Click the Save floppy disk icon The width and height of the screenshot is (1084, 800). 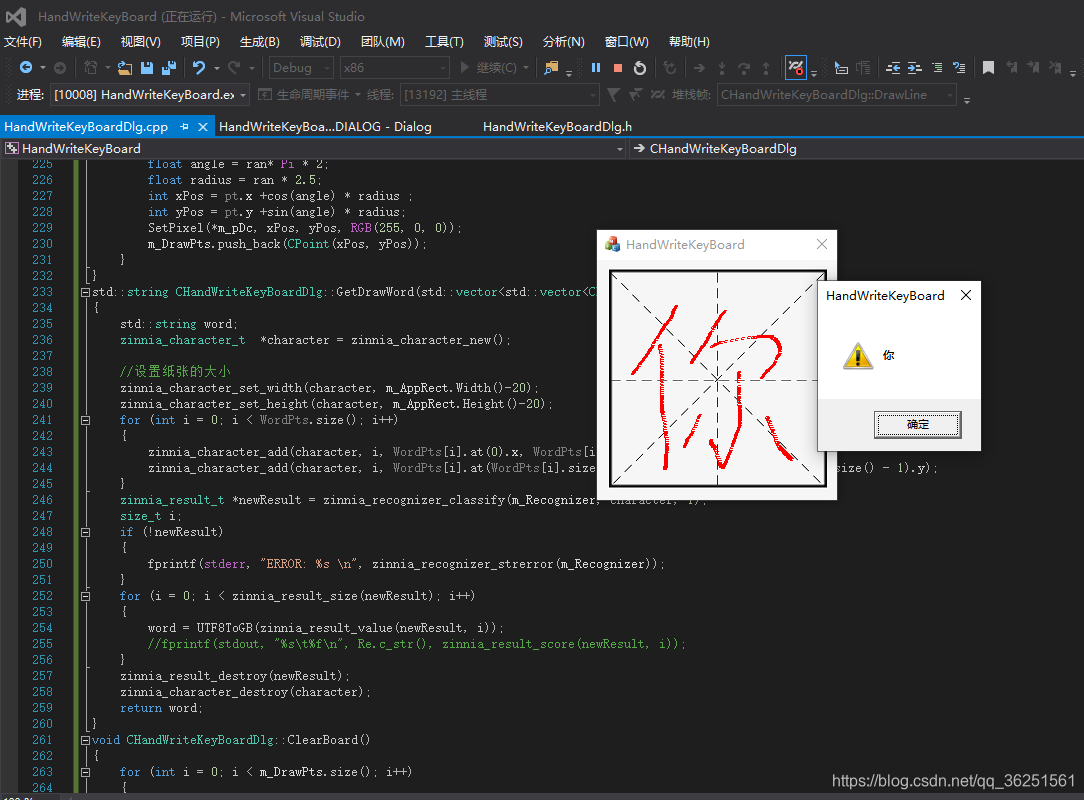(147, 68)
